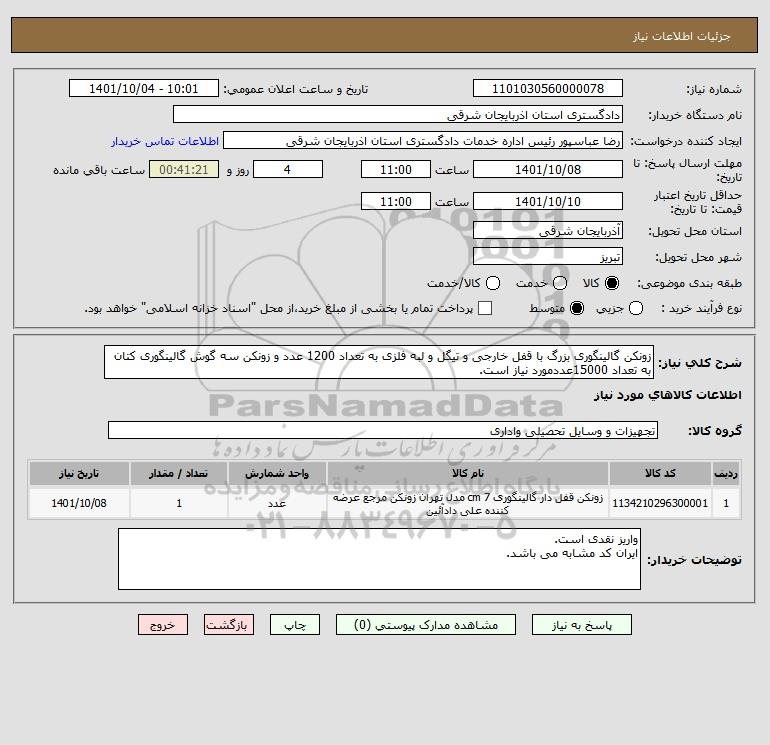Click the request number field 1101030560000078

[548, 88]
